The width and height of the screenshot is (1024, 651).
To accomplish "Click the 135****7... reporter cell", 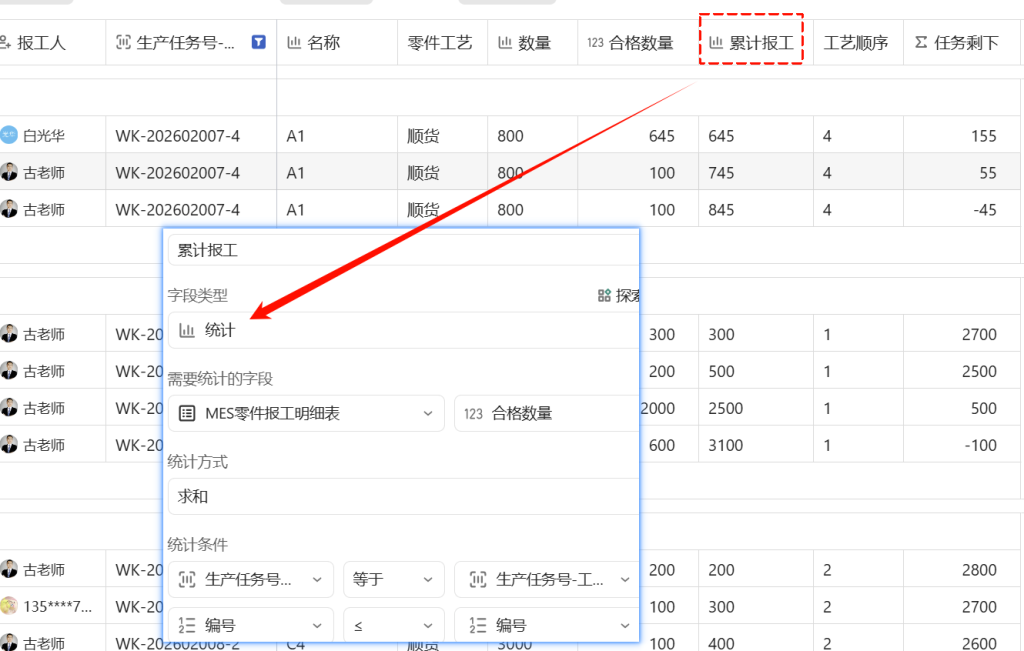I will point(52,607).
